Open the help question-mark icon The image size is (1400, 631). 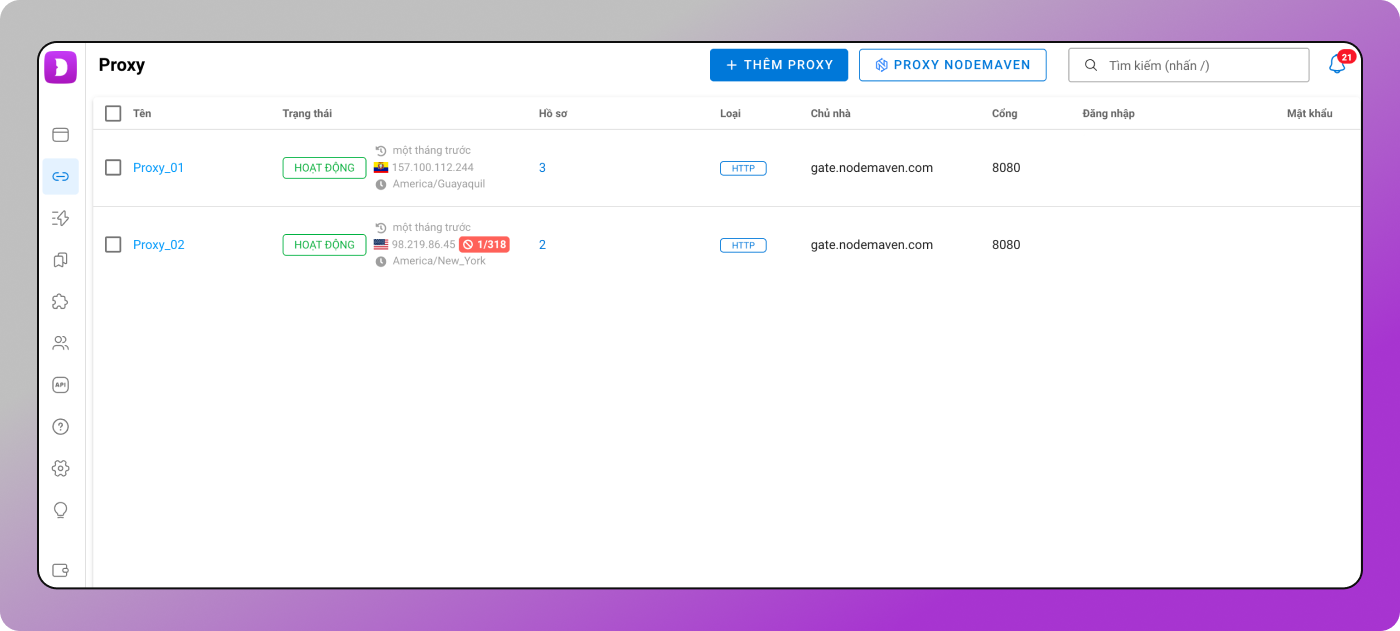pos(60,427)
